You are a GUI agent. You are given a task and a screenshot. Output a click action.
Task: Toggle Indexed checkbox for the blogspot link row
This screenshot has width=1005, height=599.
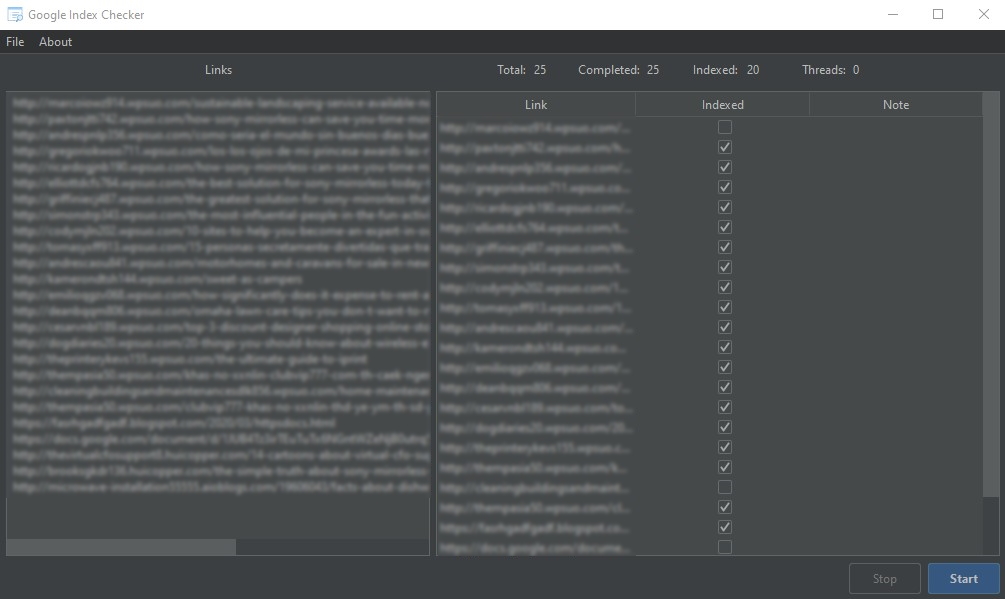[724, 527]
